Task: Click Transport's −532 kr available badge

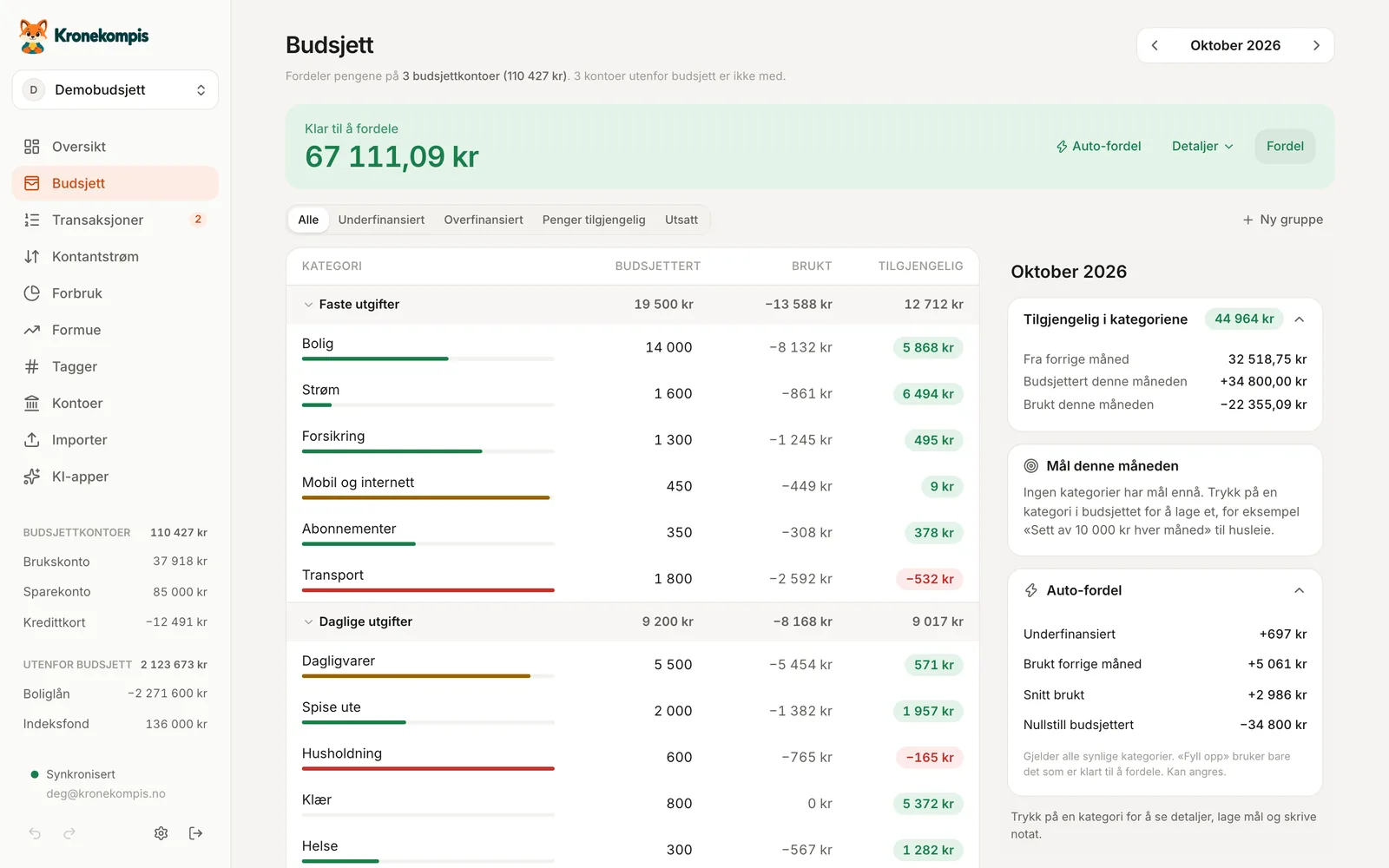Action: tap(930, 579)
